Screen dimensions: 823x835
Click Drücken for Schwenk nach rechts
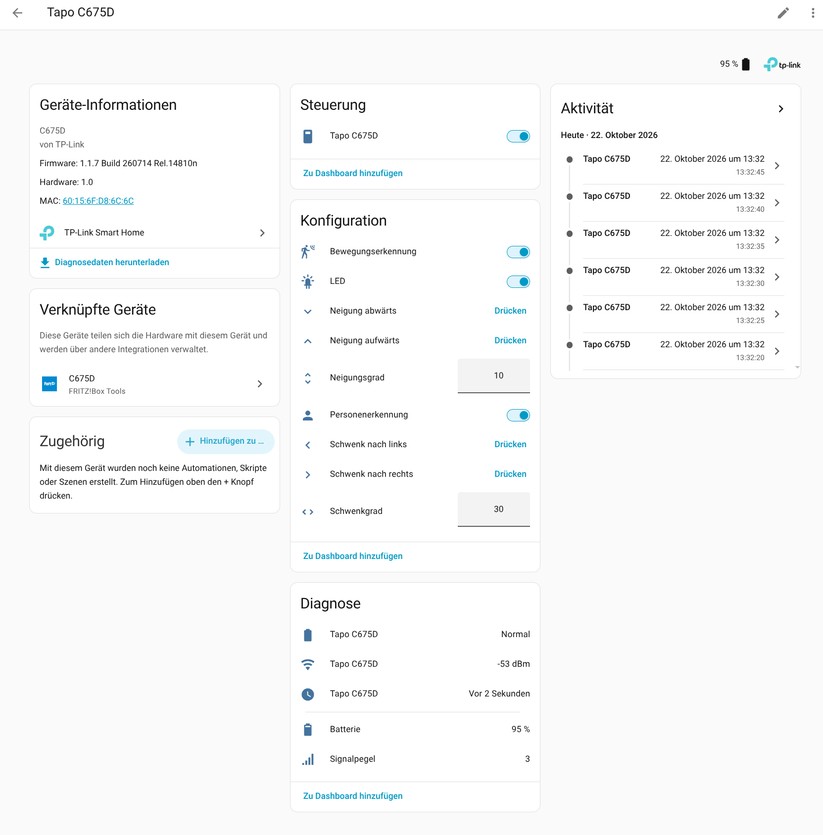click(510, 474)
